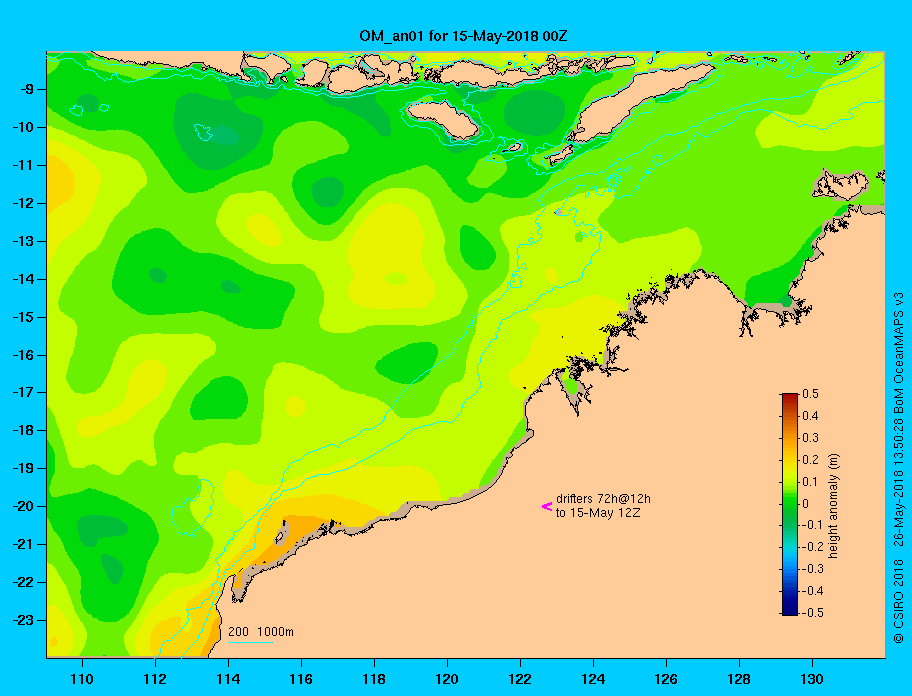Click the 'to 15-May 12Z' text
The height and width of the screenshot is (696, 912).
coord(598,513)
